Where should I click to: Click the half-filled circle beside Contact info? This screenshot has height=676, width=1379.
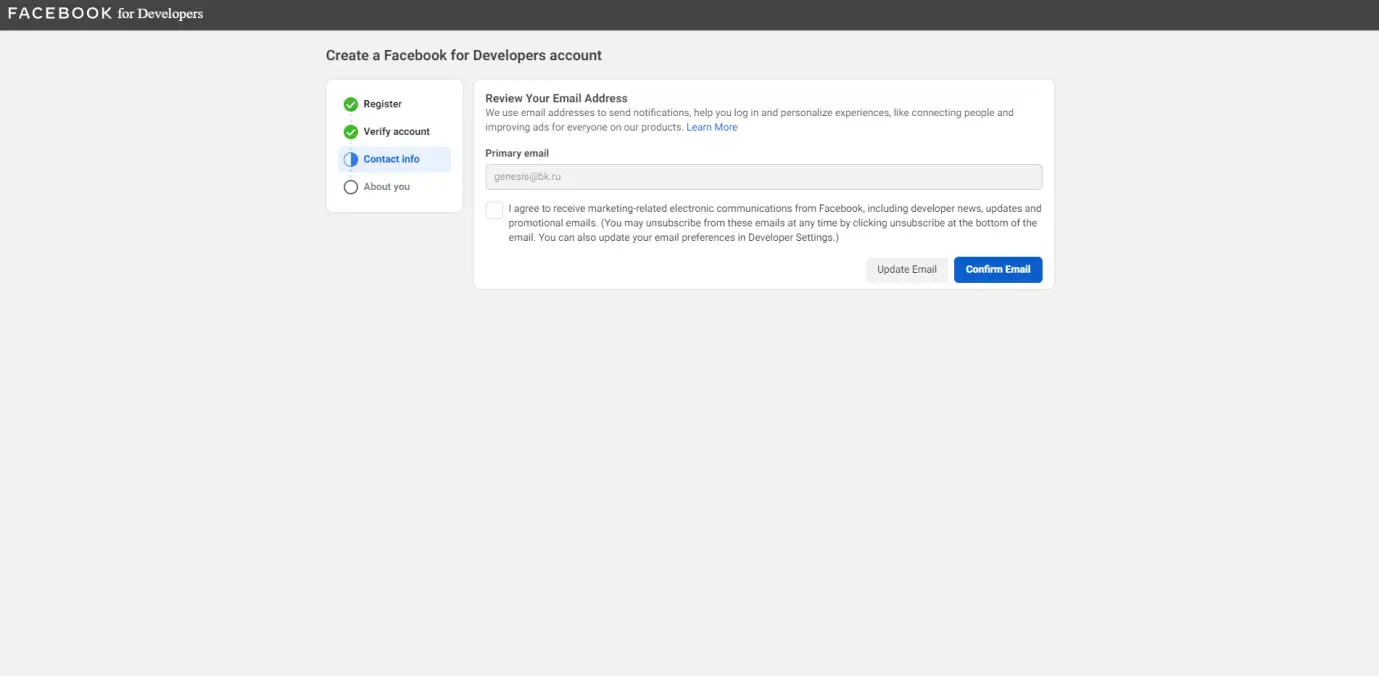pyautogui.click(x=350, y=159)
